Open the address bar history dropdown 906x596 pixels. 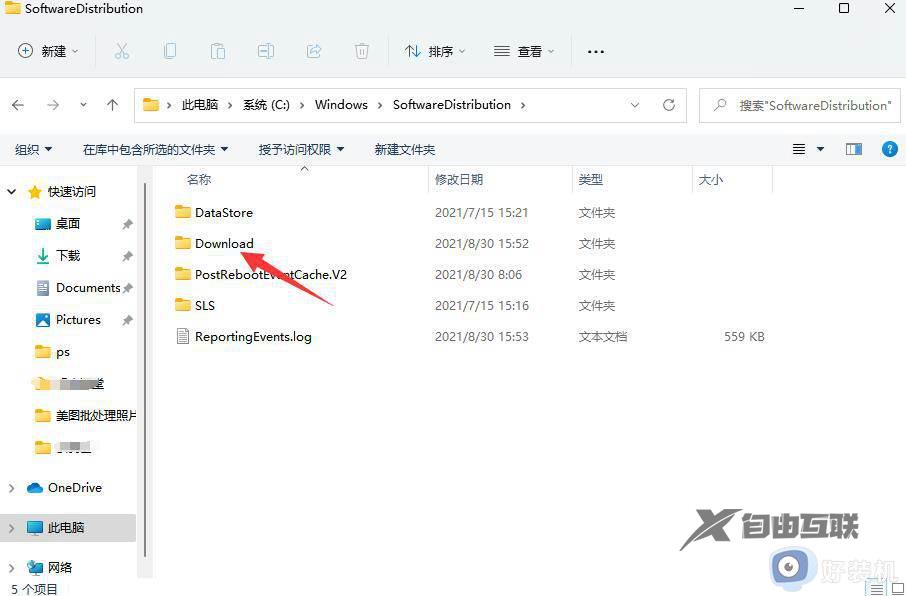tap(636, 104)
